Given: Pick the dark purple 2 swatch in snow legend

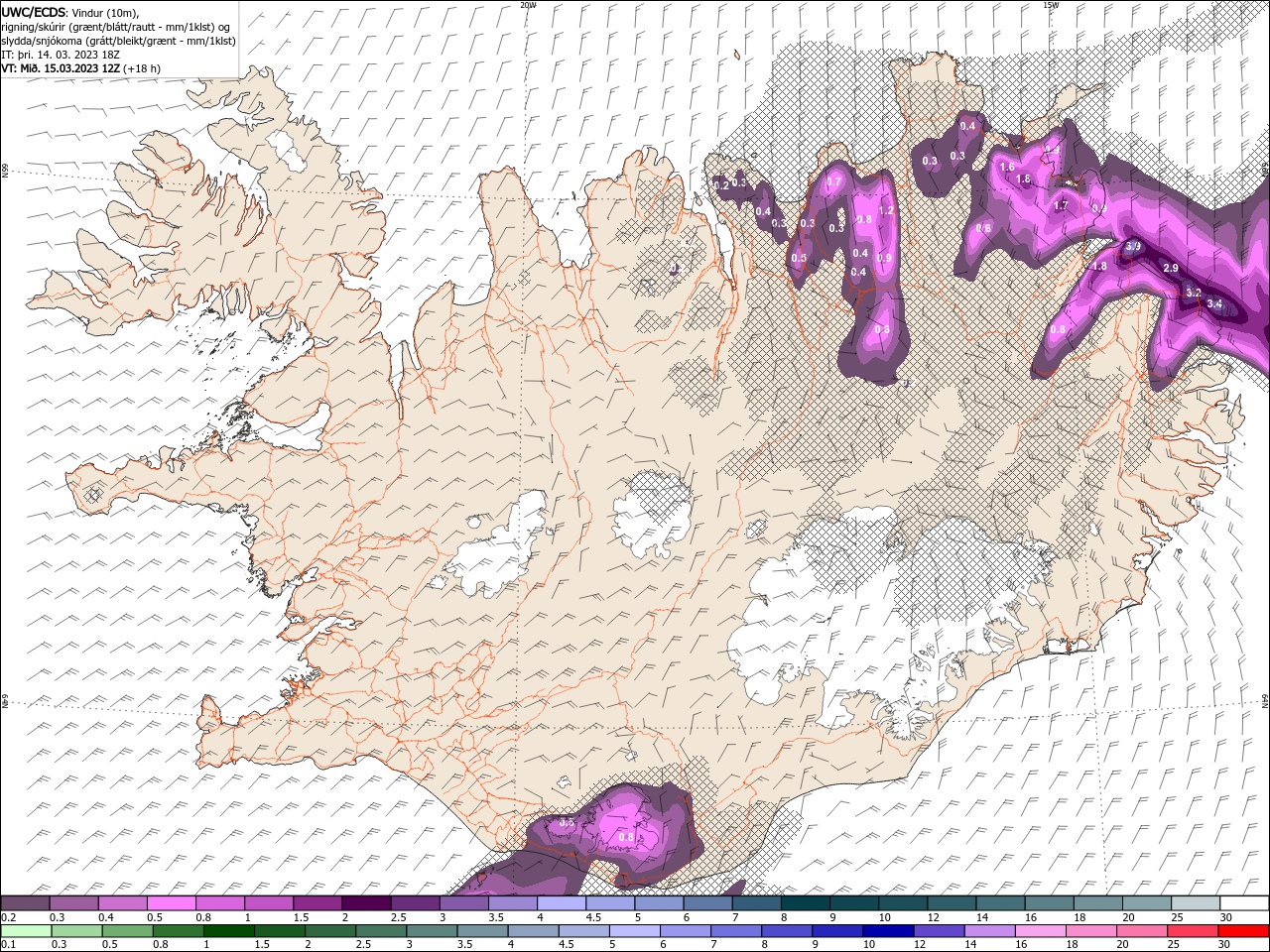Looking at the screenshot, I should click(365, 903).
